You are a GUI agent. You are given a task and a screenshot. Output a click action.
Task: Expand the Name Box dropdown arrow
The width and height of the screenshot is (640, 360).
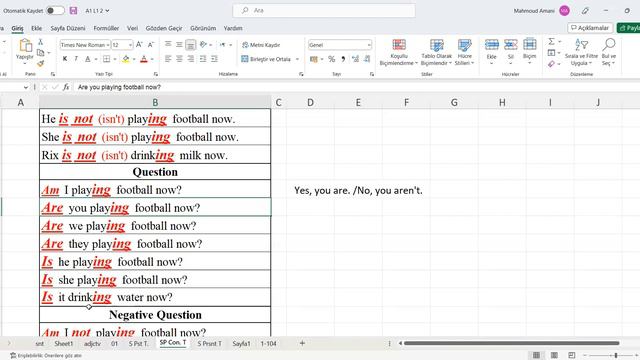pyautogui.click(x=26, y=87)
